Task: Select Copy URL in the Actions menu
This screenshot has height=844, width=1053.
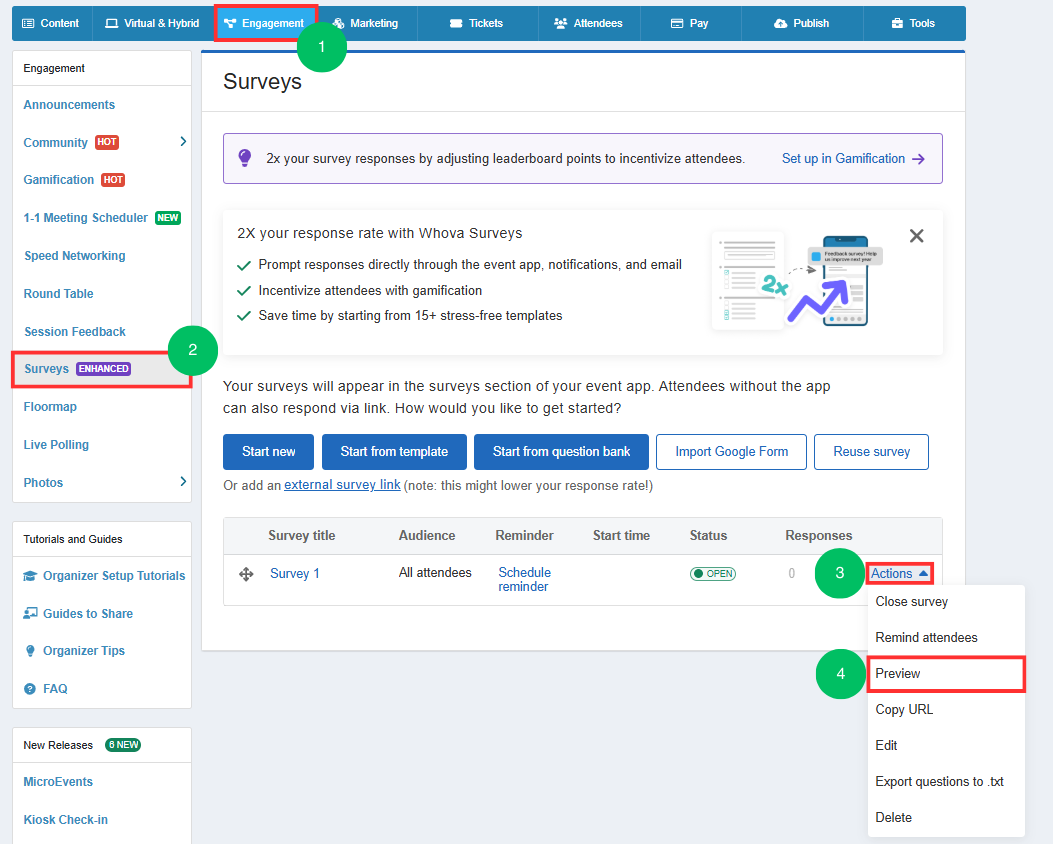Action: tap(904, 710)
